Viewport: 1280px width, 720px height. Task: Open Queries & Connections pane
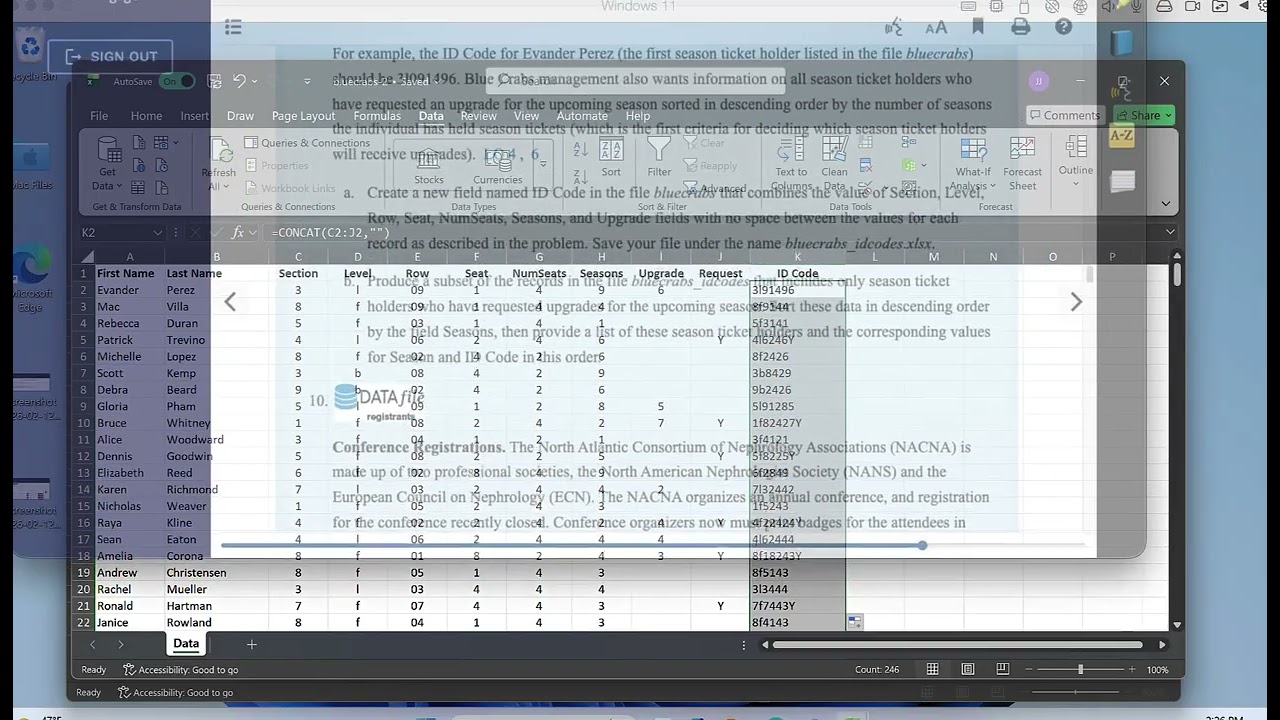point(307,143)
